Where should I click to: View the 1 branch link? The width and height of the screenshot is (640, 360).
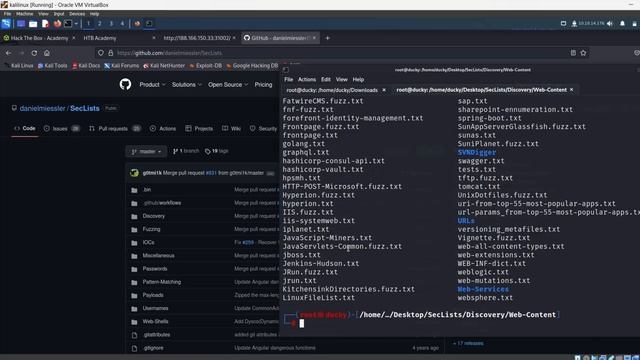click(x=186, y=151)
